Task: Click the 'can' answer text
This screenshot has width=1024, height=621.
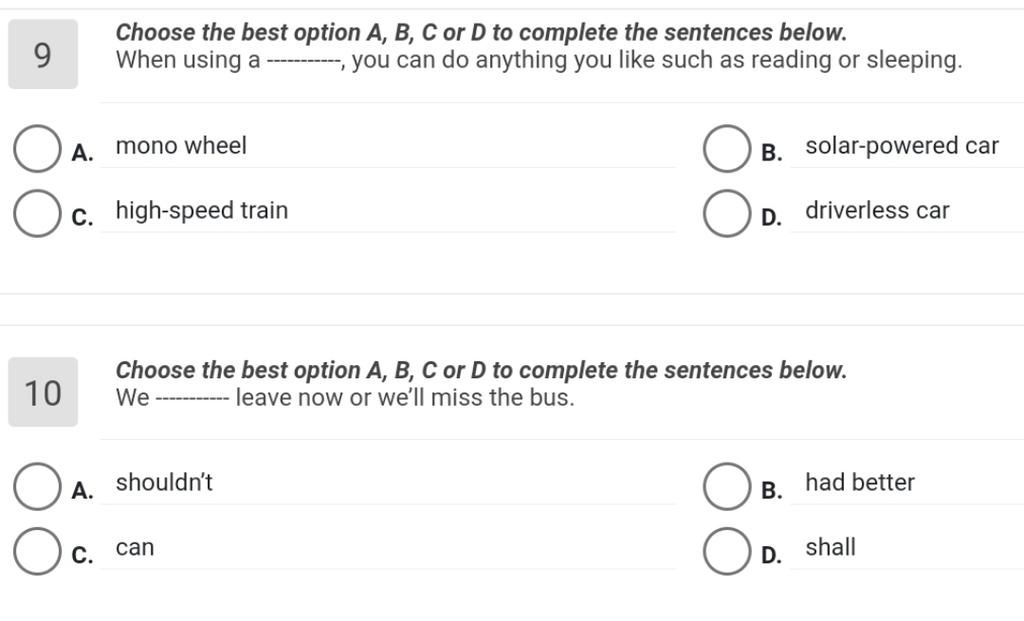Action: [135, 548]
